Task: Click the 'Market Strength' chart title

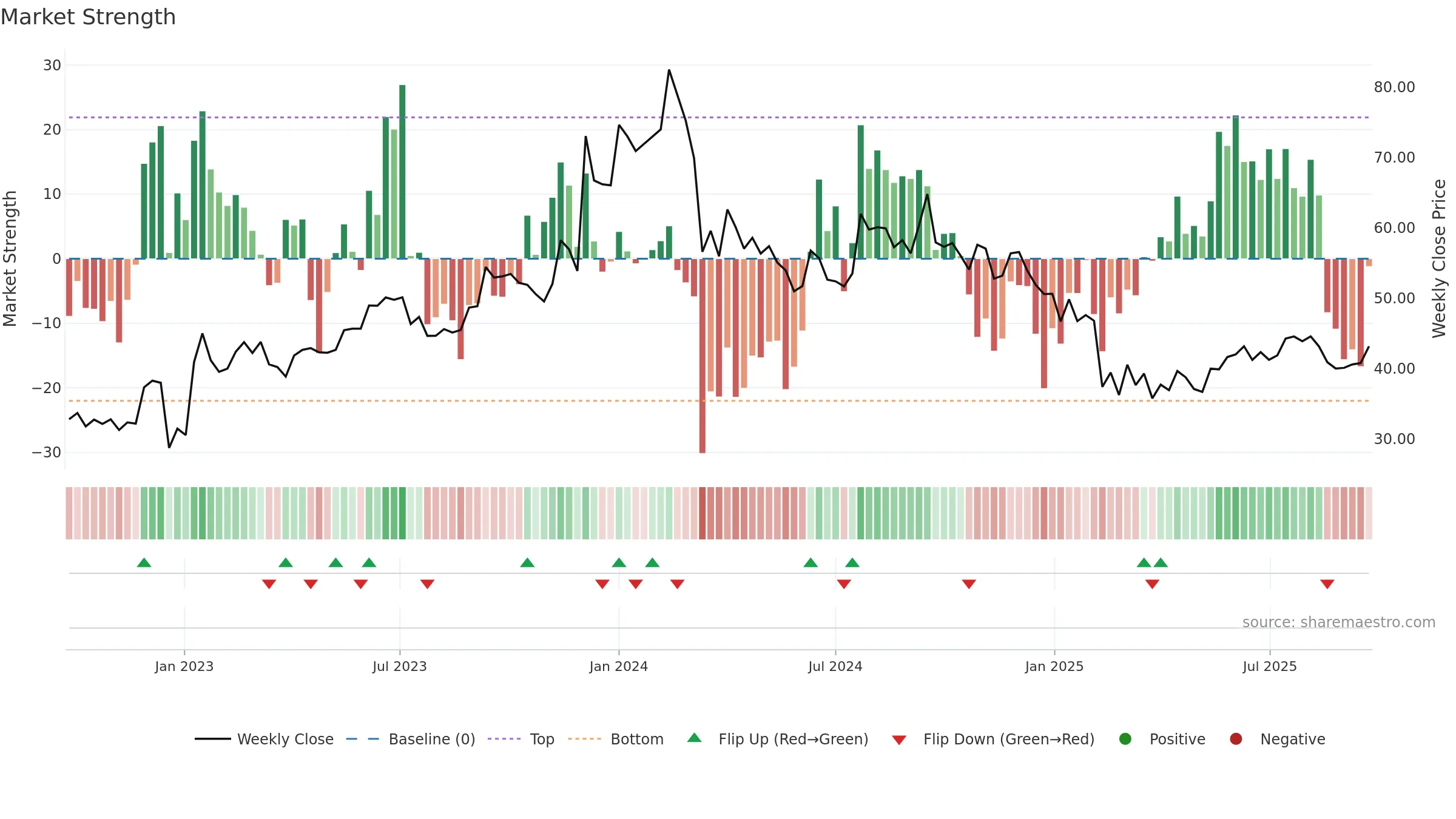Action: [x=89, y=17]
